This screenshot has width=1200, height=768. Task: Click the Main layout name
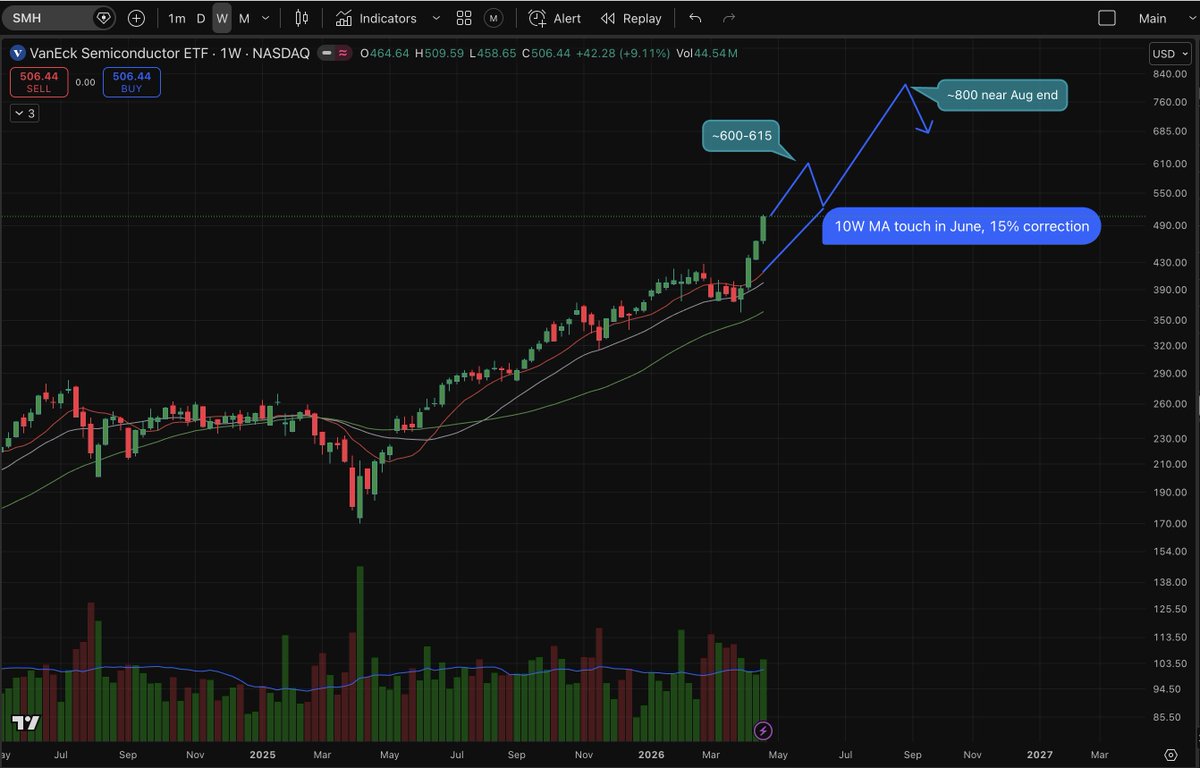pos(1152,18)
